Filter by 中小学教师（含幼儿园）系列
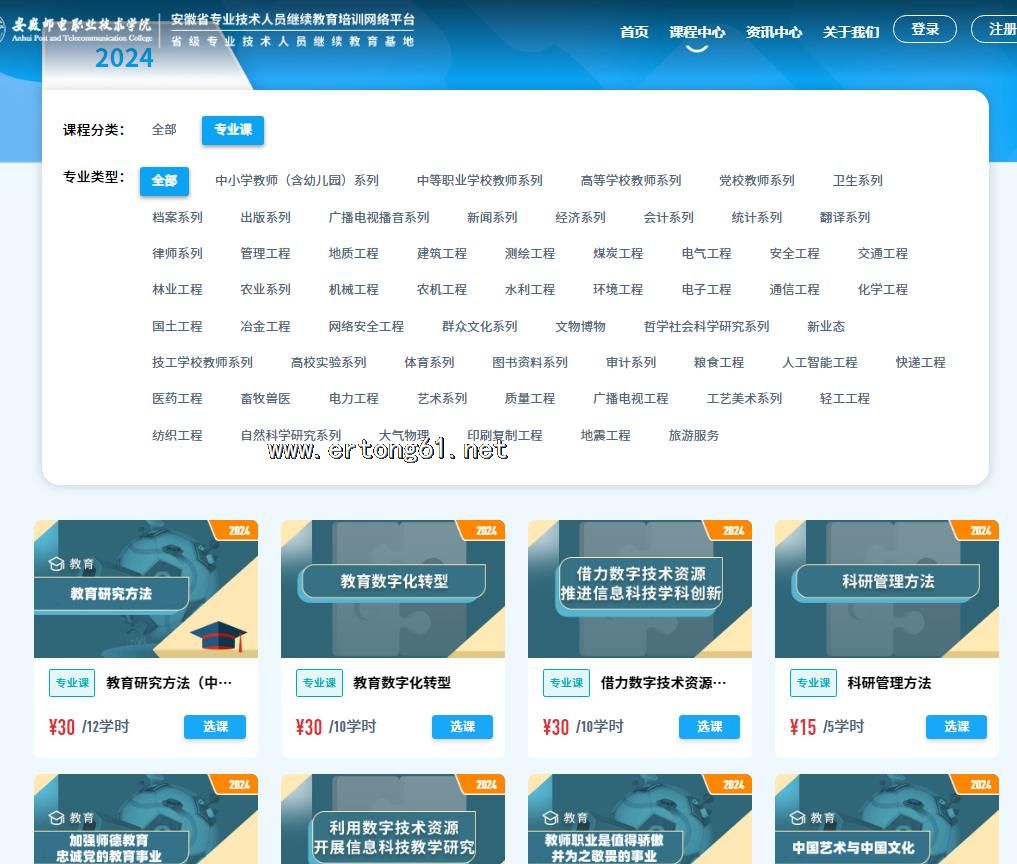 click(x=297, y=181)
